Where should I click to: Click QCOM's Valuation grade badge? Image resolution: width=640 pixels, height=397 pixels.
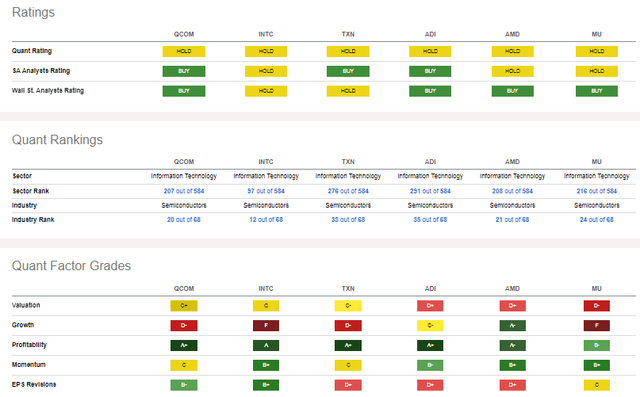pos(184,306)
